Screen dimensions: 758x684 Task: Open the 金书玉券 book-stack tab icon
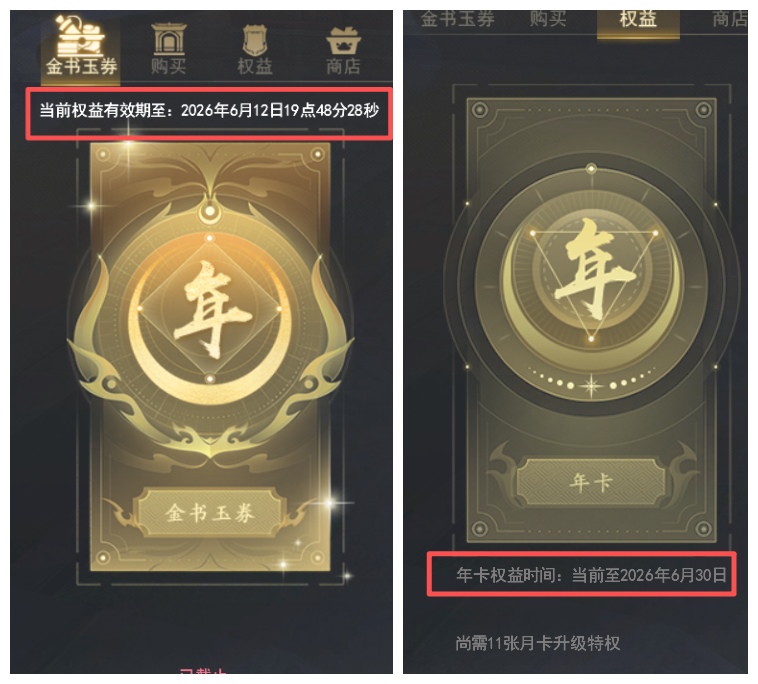80,35
